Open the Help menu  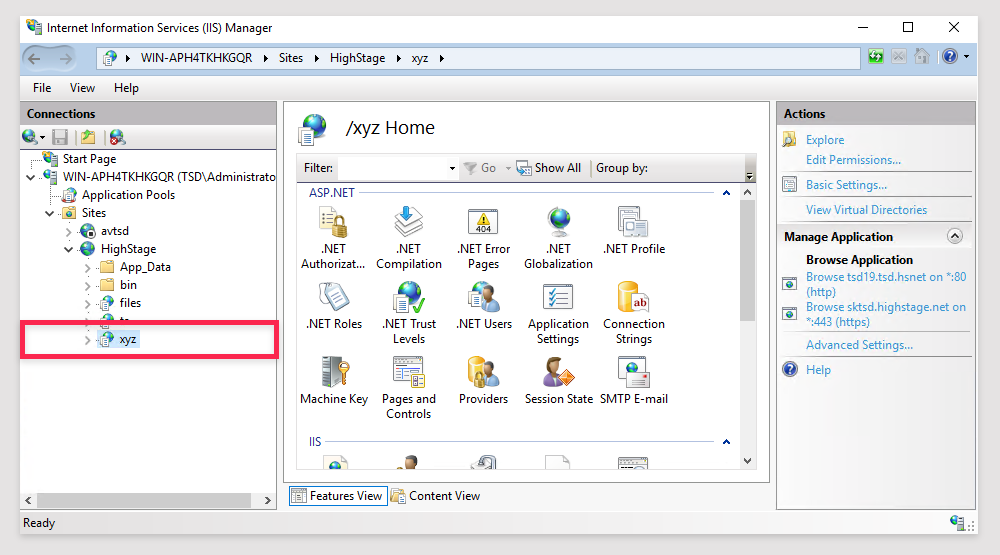pyautogui.click(x=126, y=88)
